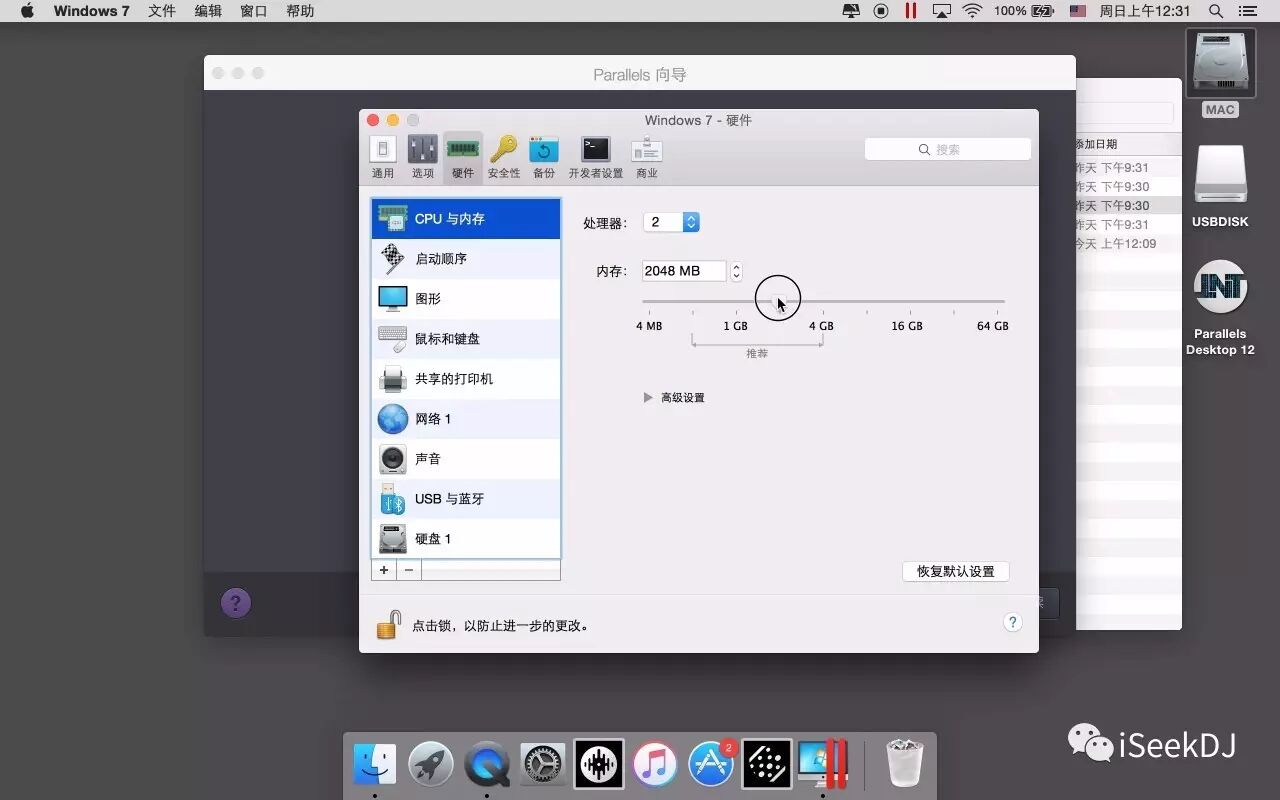Click the date and time in menu bar

coord(1145,11)
